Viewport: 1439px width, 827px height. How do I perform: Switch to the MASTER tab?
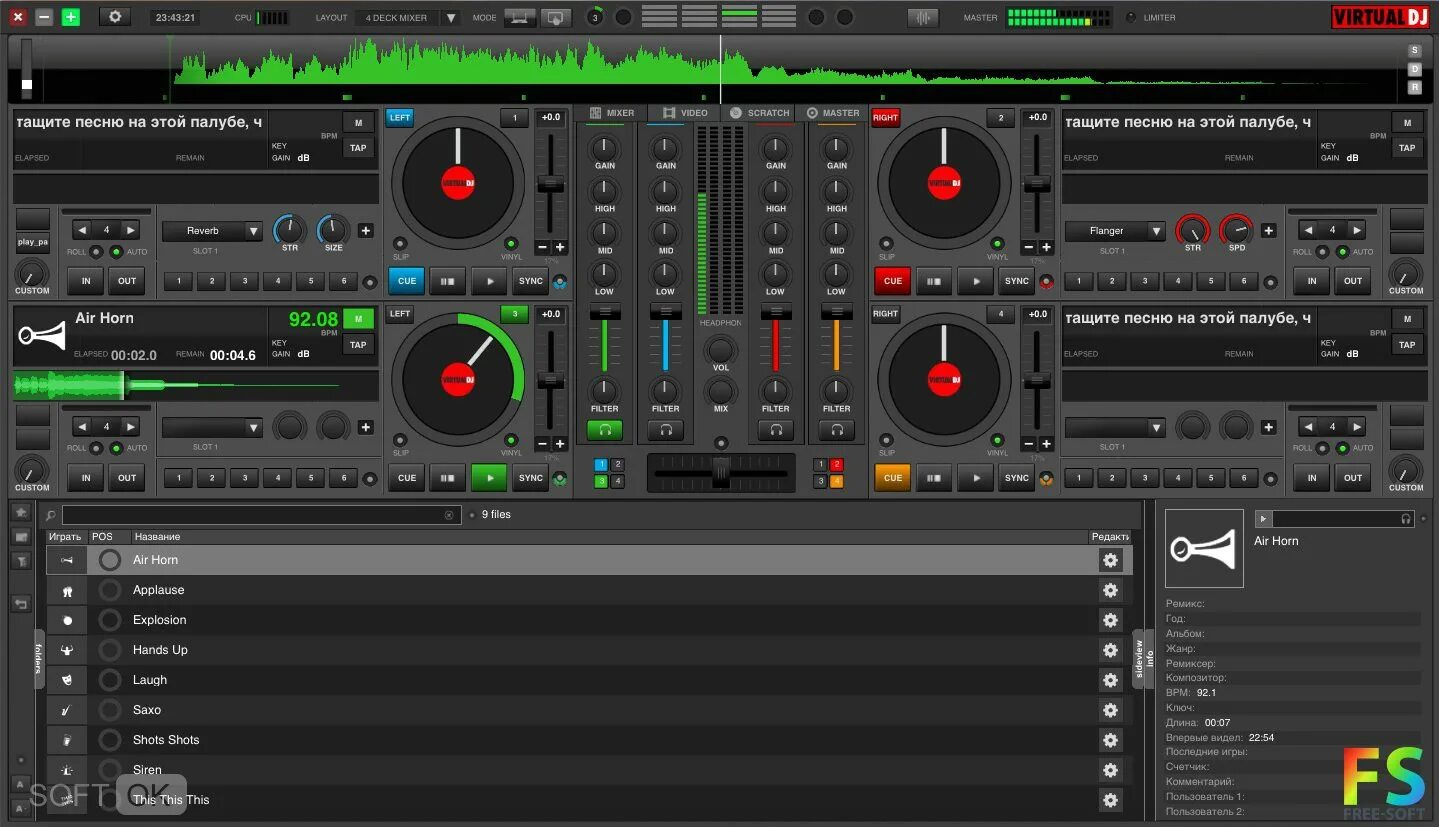pos(833,113)
